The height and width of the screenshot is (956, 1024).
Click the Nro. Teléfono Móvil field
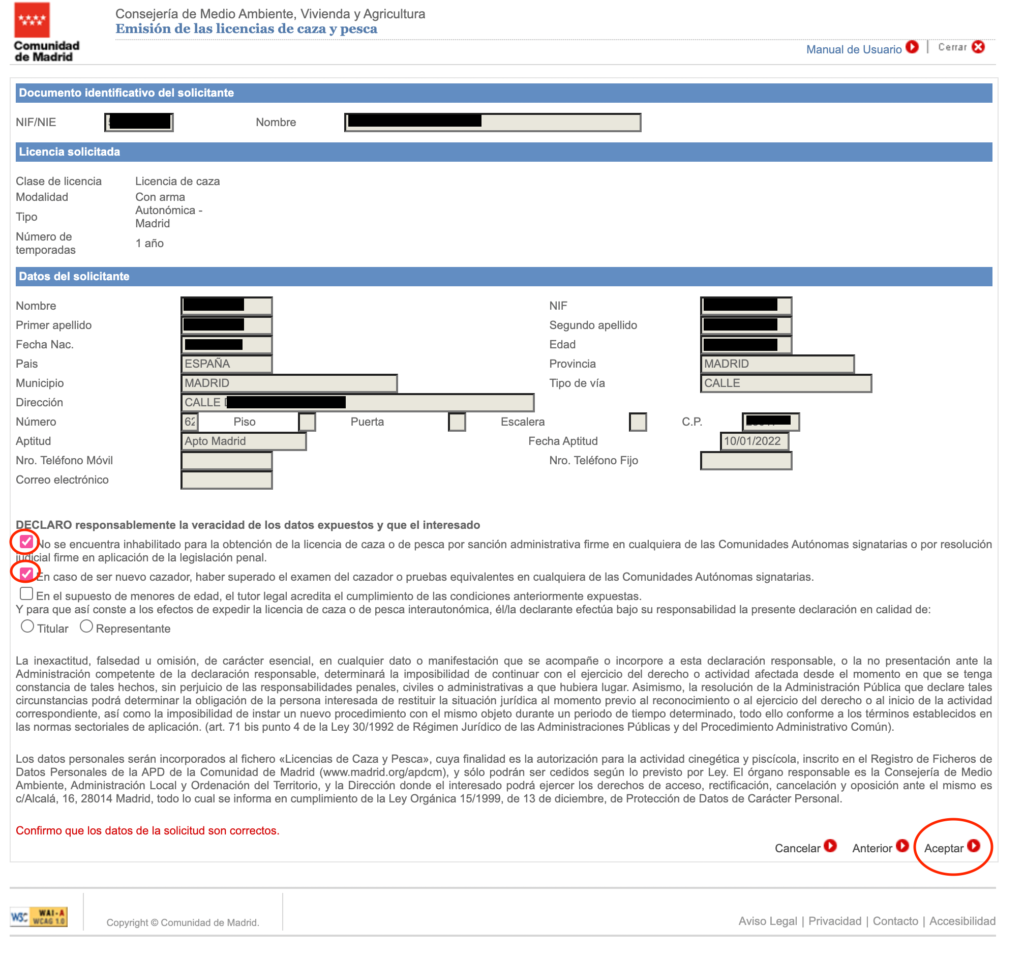point(226,460)
